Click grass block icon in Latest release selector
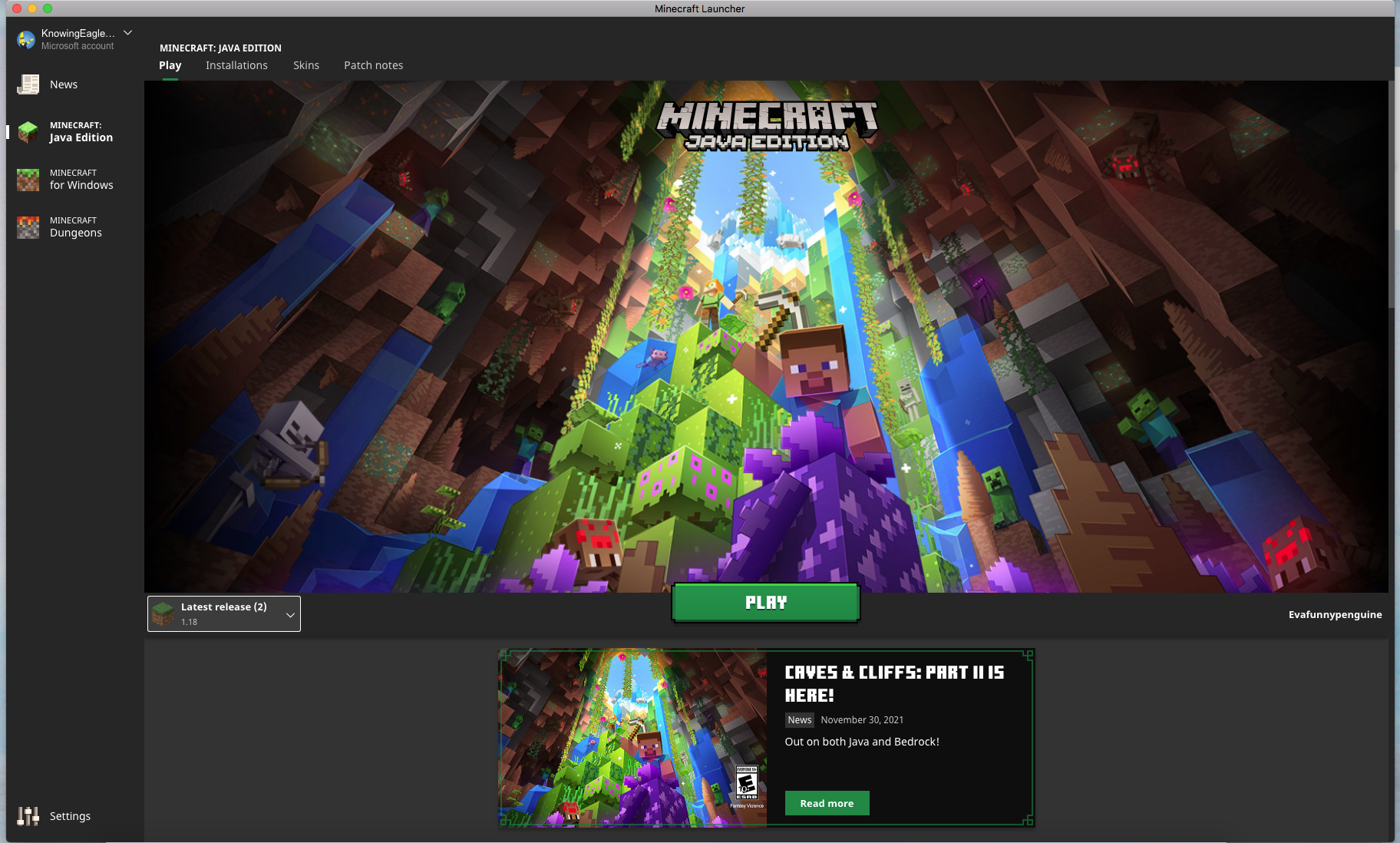Image resolution: width=1400 pixels, height=843 pixels. pyautogui.click(x=163, y=613)
